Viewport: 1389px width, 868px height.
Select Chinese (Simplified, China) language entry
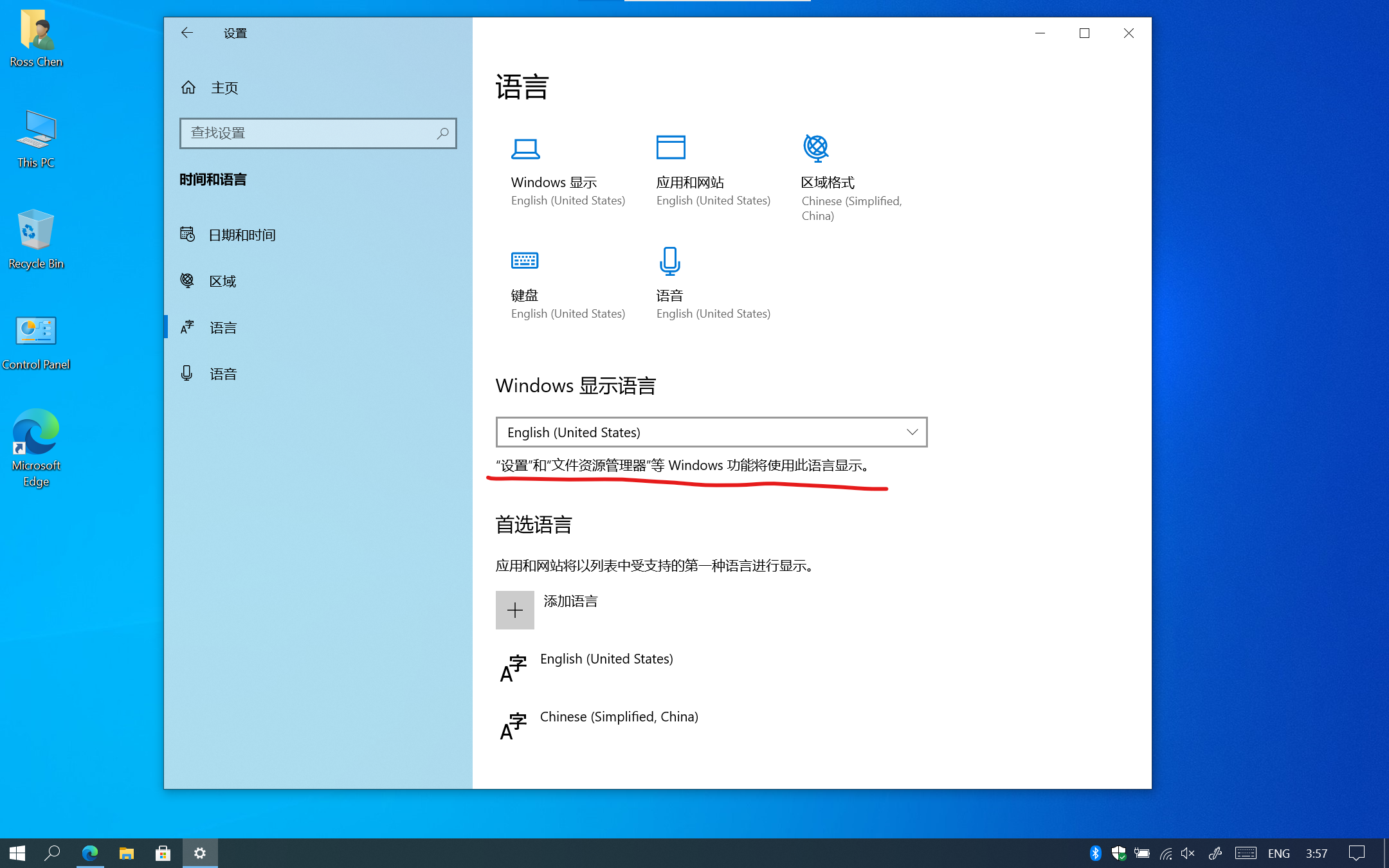pos(619,718)
